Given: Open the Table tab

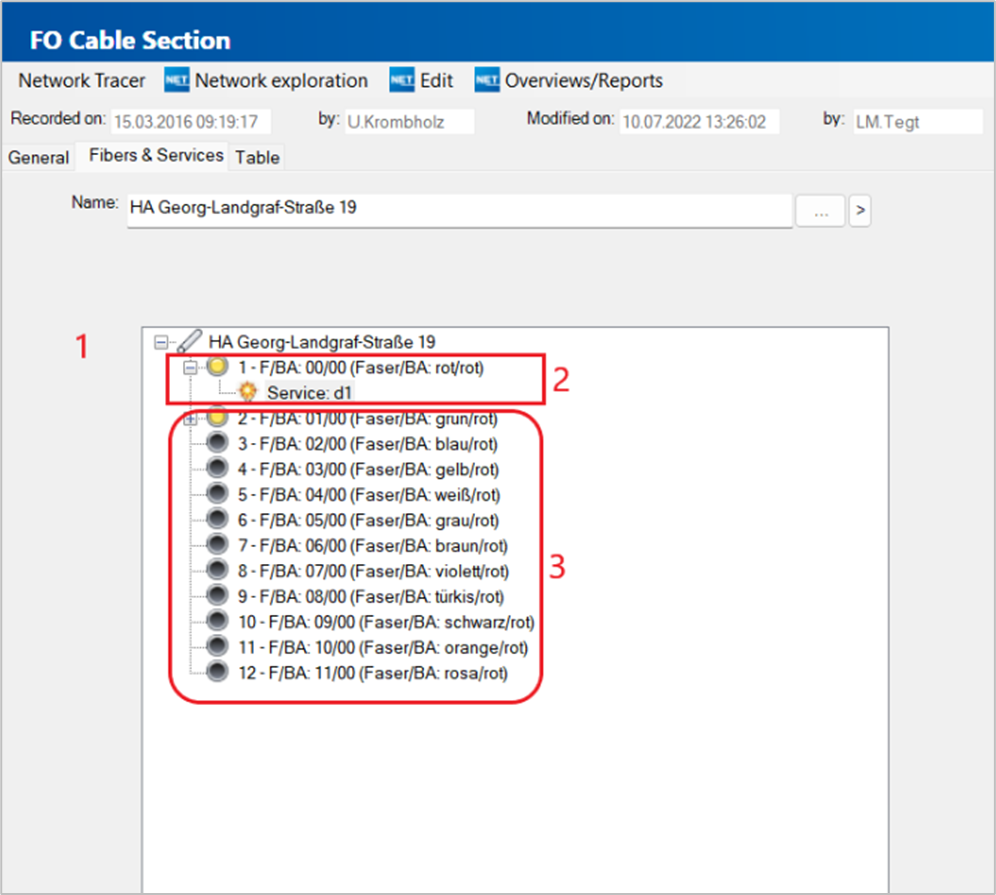Looking at the screenshot, I should pyautogui.click(x=257, y=157).
